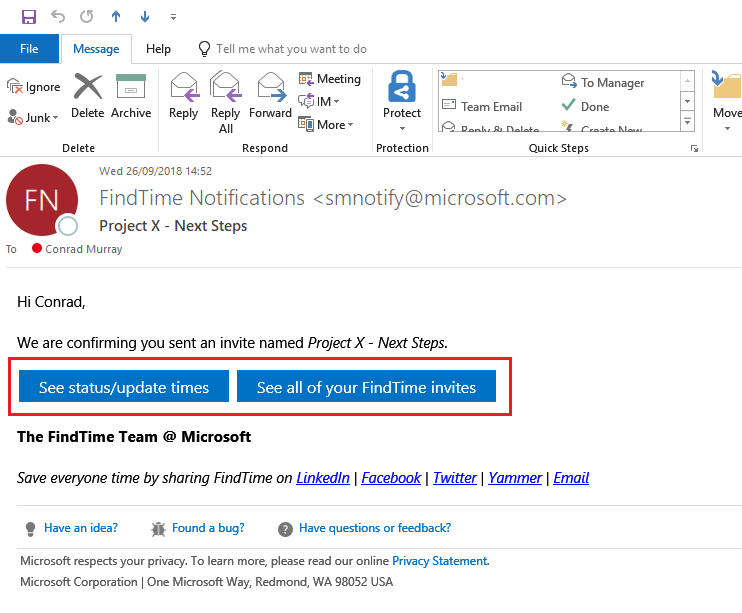
Task: Click the Project X - Next Steps subject
Action: click(173, 226)
